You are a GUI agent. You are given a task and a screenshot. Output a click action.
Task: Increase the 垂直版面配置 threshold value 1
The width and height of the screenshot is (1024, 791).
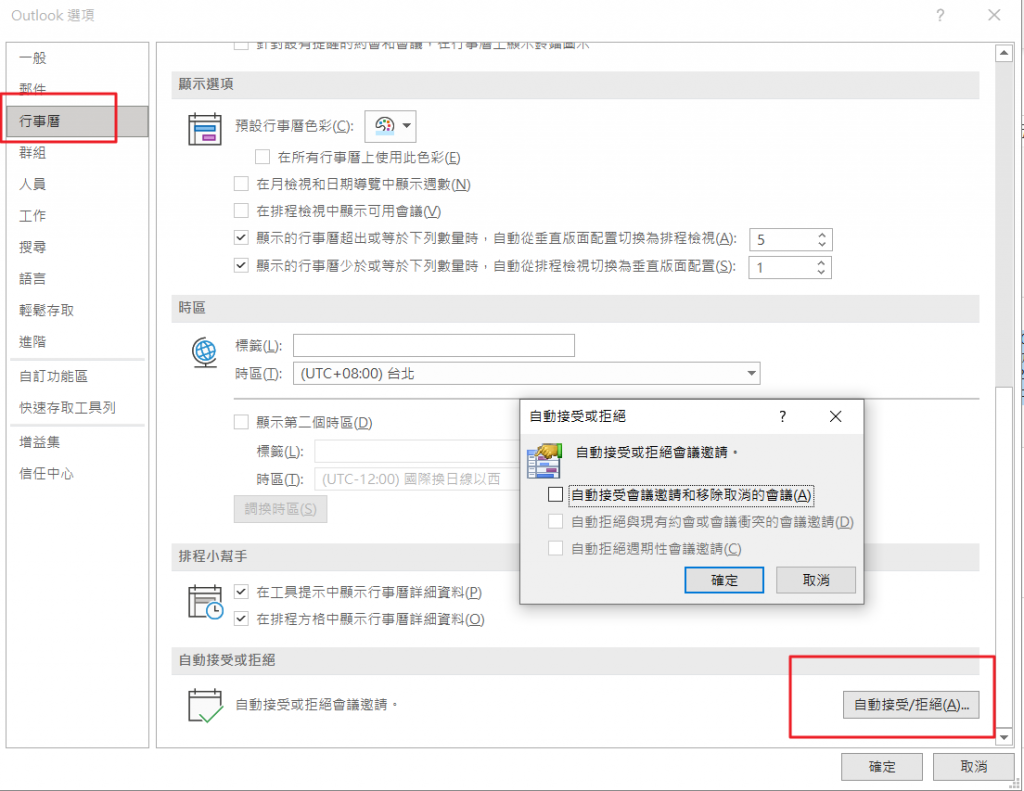(821, 263)
